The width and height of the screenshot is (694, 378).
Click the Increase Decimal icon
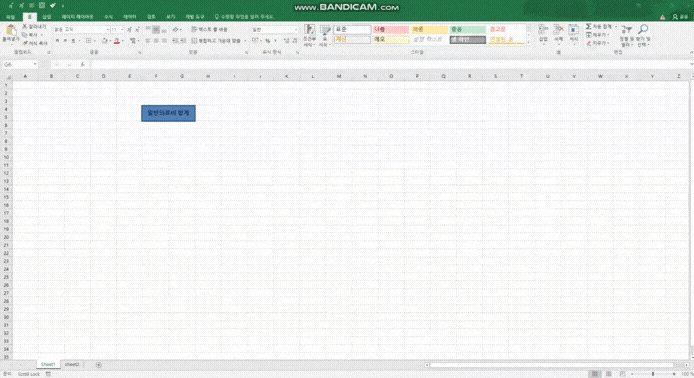[x=286, y=41]
